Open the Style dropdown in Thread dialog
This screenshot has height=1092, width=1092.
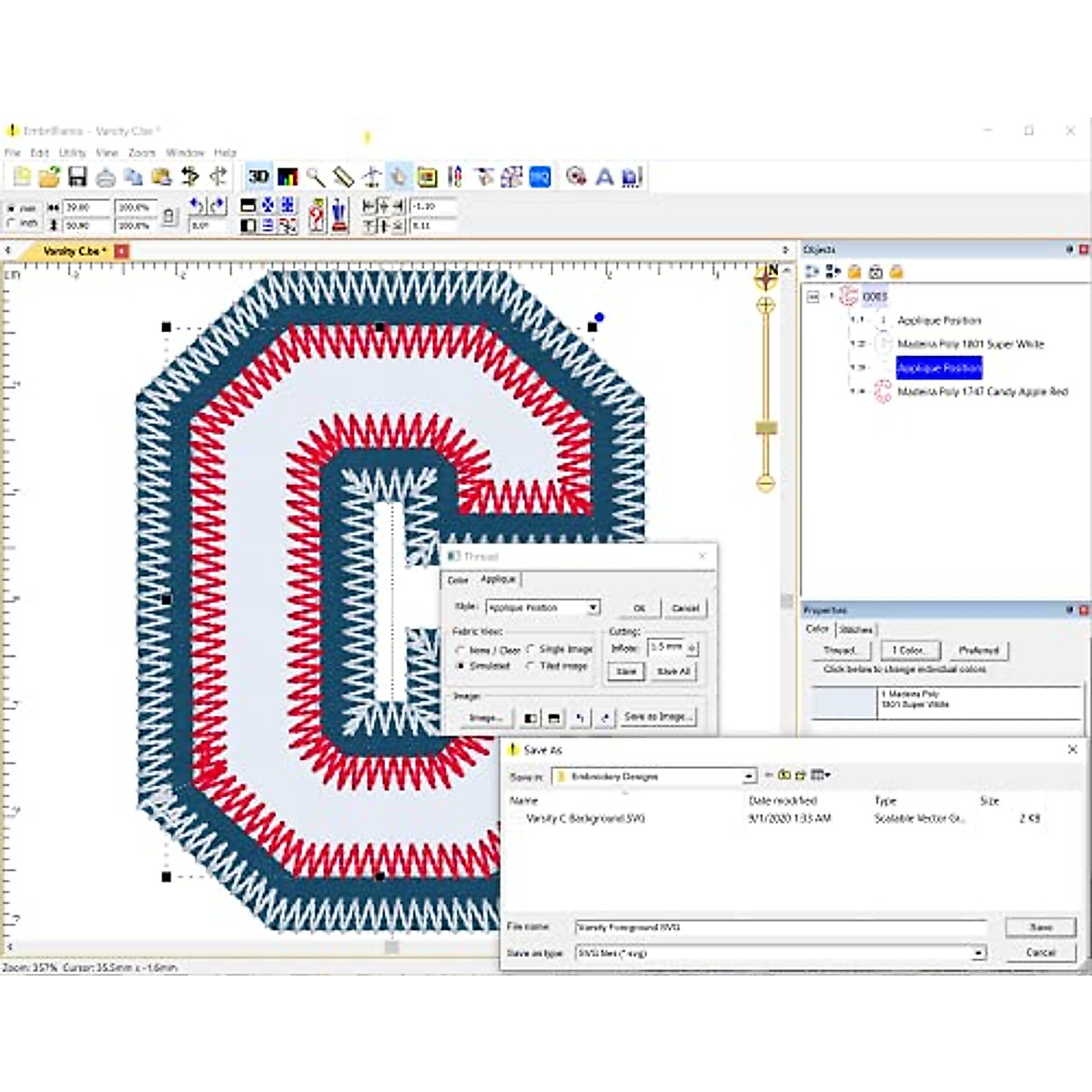(592, 607)
